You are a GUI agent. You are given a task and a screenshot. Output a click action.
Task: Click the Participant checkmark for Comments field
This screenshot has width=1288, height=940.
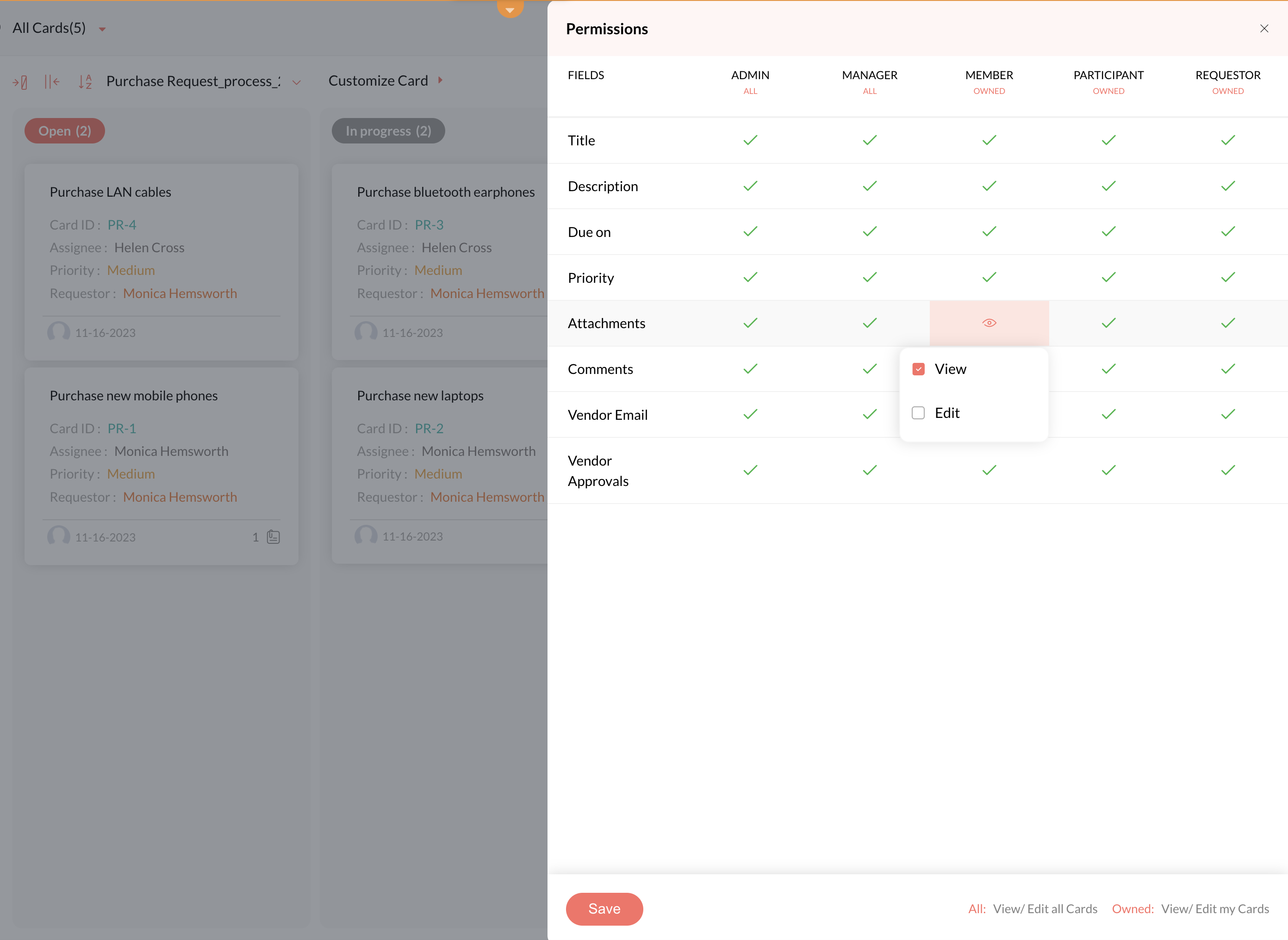1108,369
